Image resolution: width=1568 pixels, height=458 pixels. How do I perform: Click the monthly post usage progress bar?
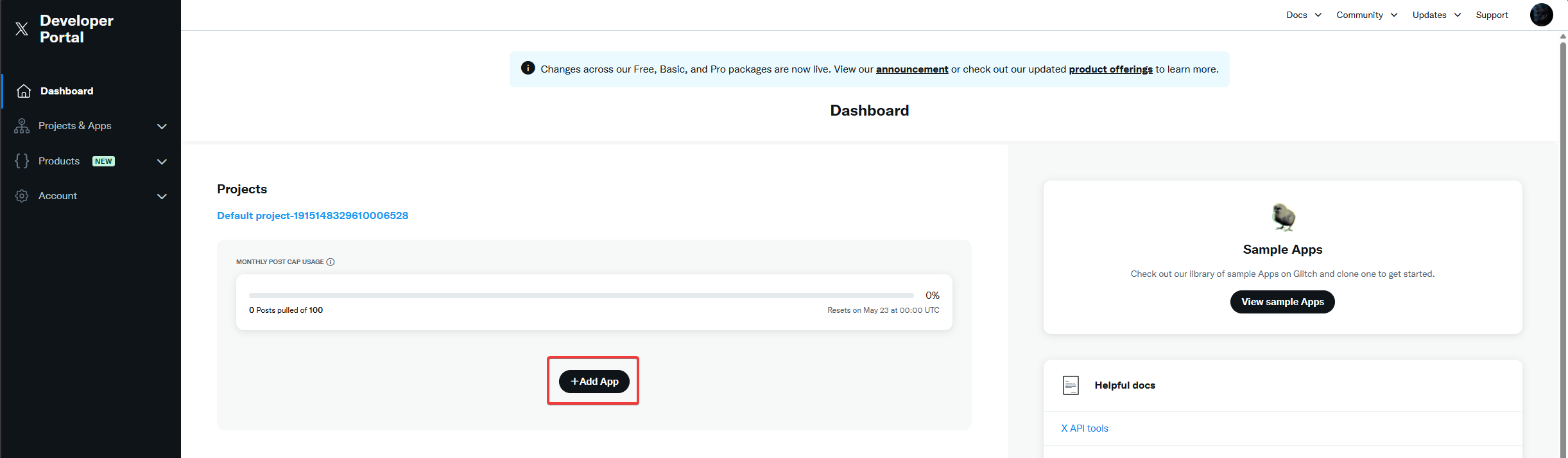(581, 295)
